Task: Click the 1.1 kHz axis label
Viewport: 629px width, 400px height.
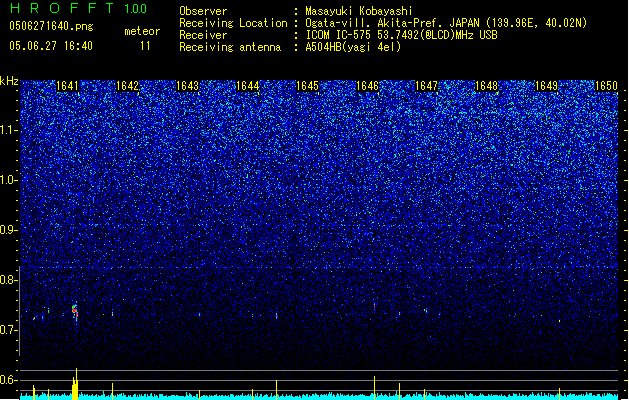Action: pos(8,130)
